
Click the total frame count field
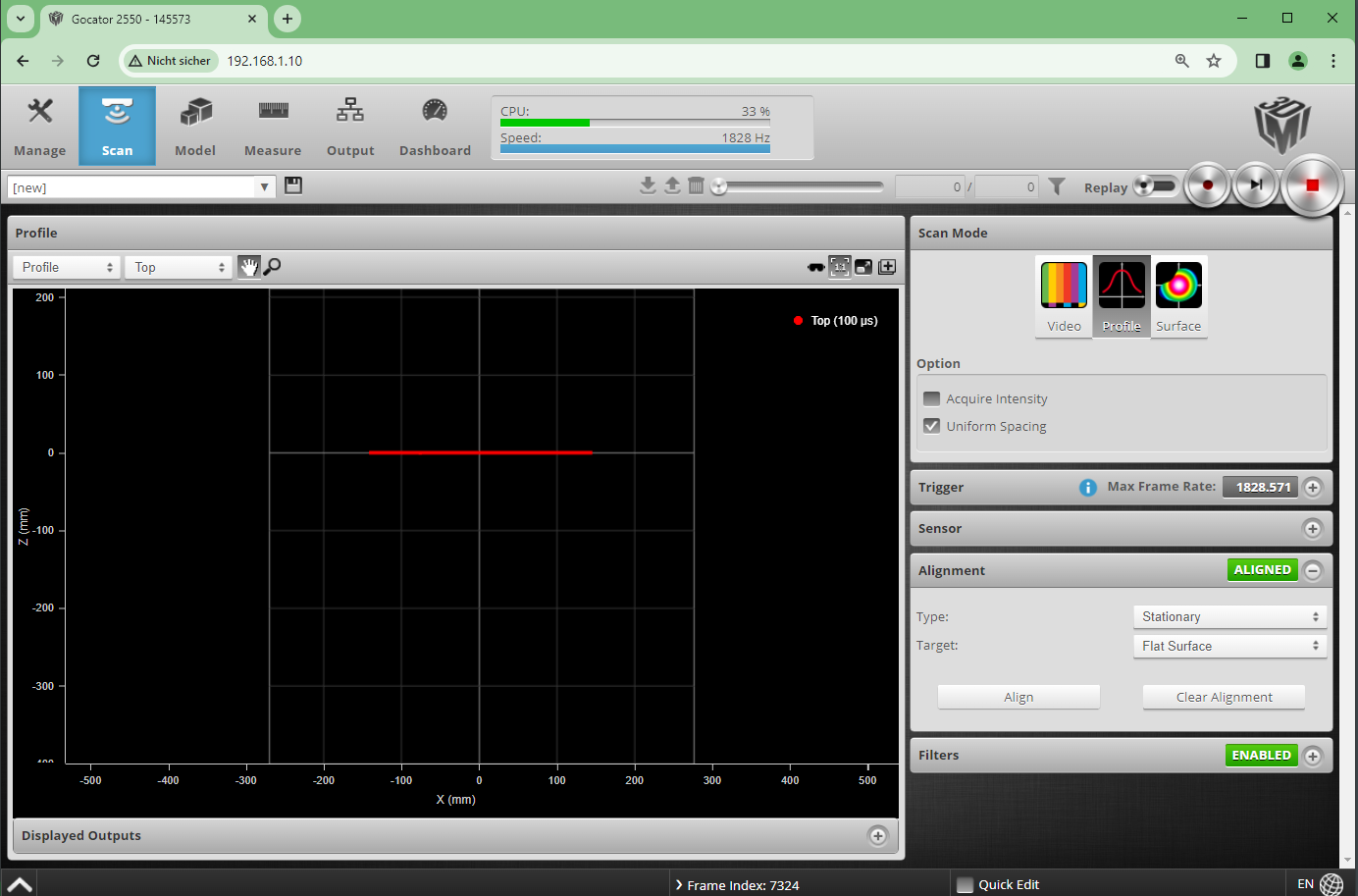click(1006, 186)
